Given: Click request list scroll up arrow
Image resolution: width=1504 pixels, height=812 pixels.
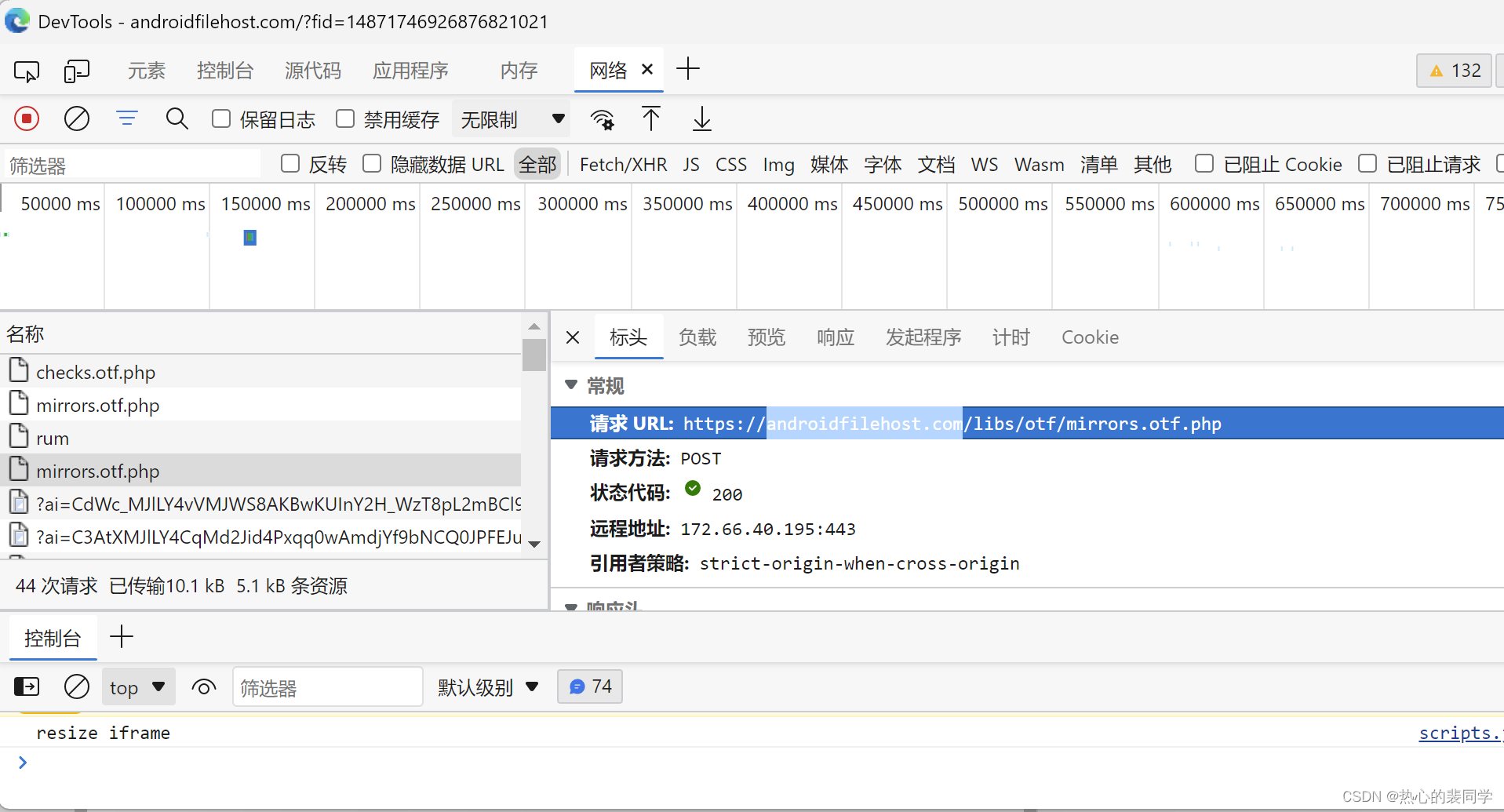Looking at the screenshot, I should click(x=534, y=326).
